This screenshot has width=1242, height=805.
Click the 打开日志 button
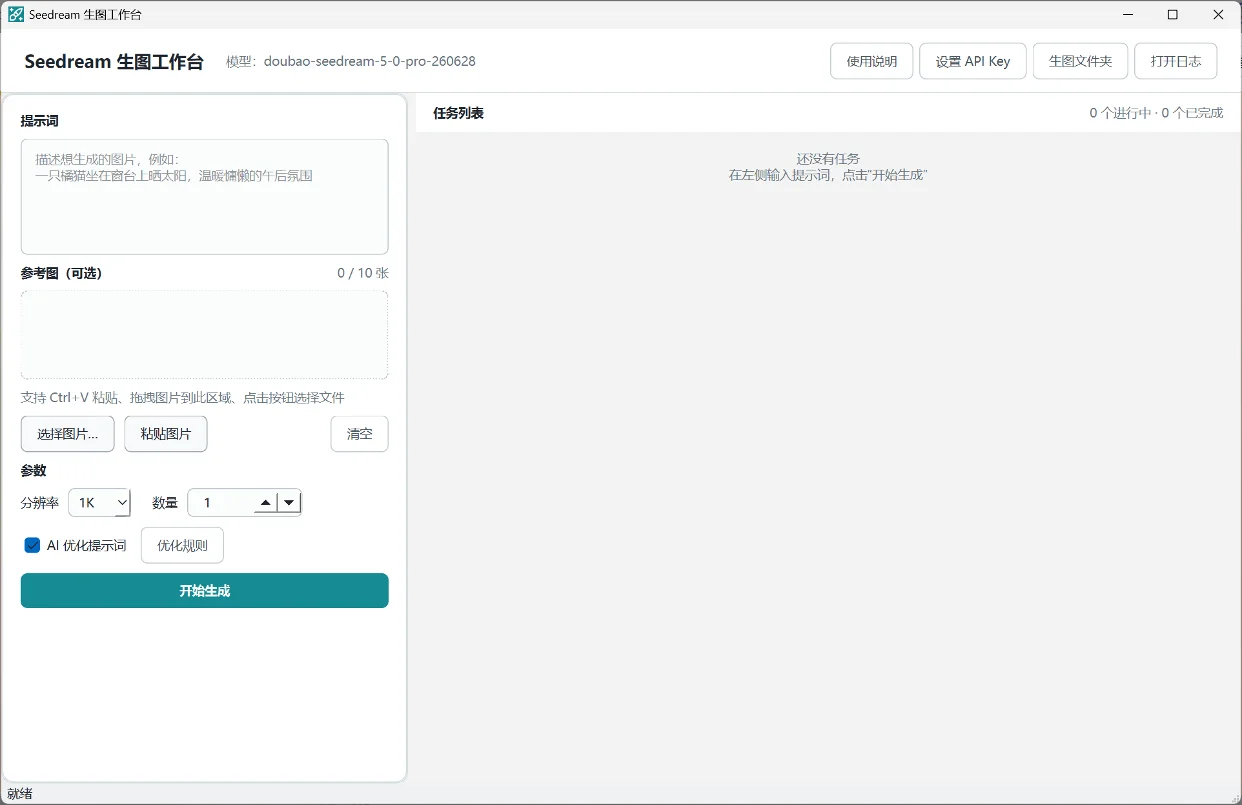coord(1175,61)
